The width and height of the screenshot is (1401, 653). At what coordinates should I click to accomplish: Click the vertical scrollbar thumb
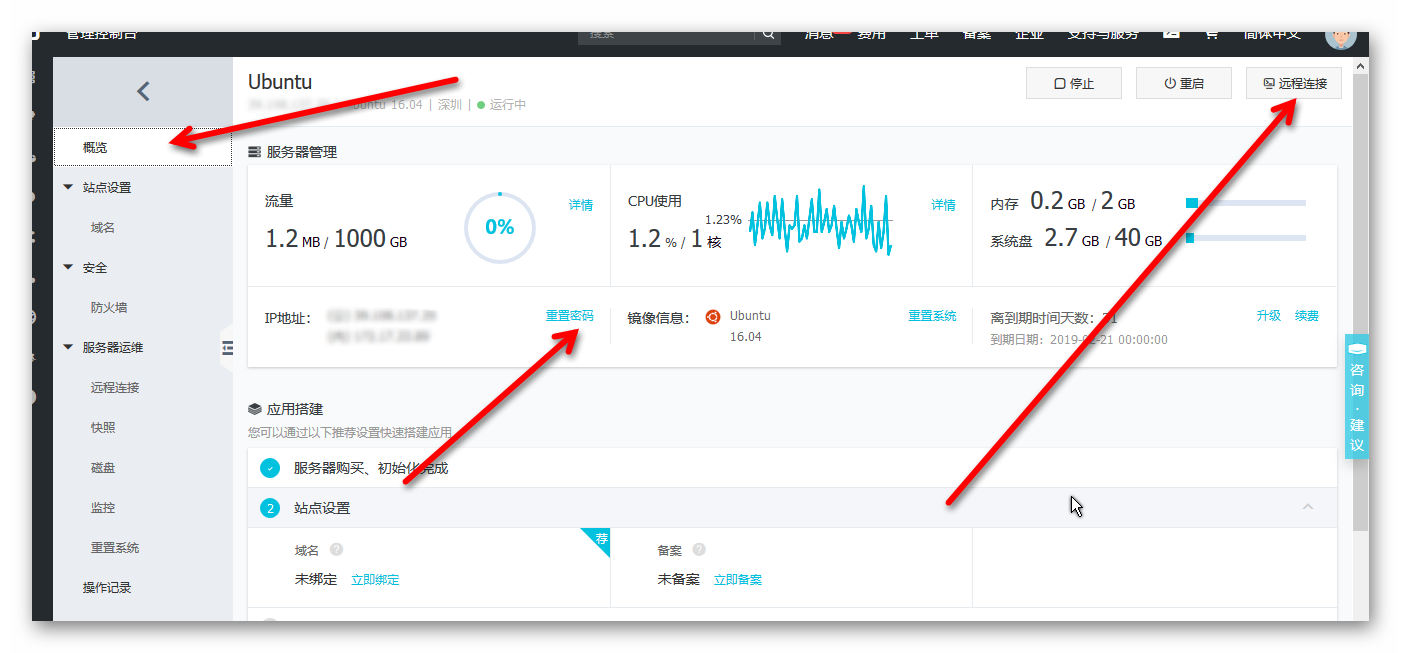point(1360,302)
